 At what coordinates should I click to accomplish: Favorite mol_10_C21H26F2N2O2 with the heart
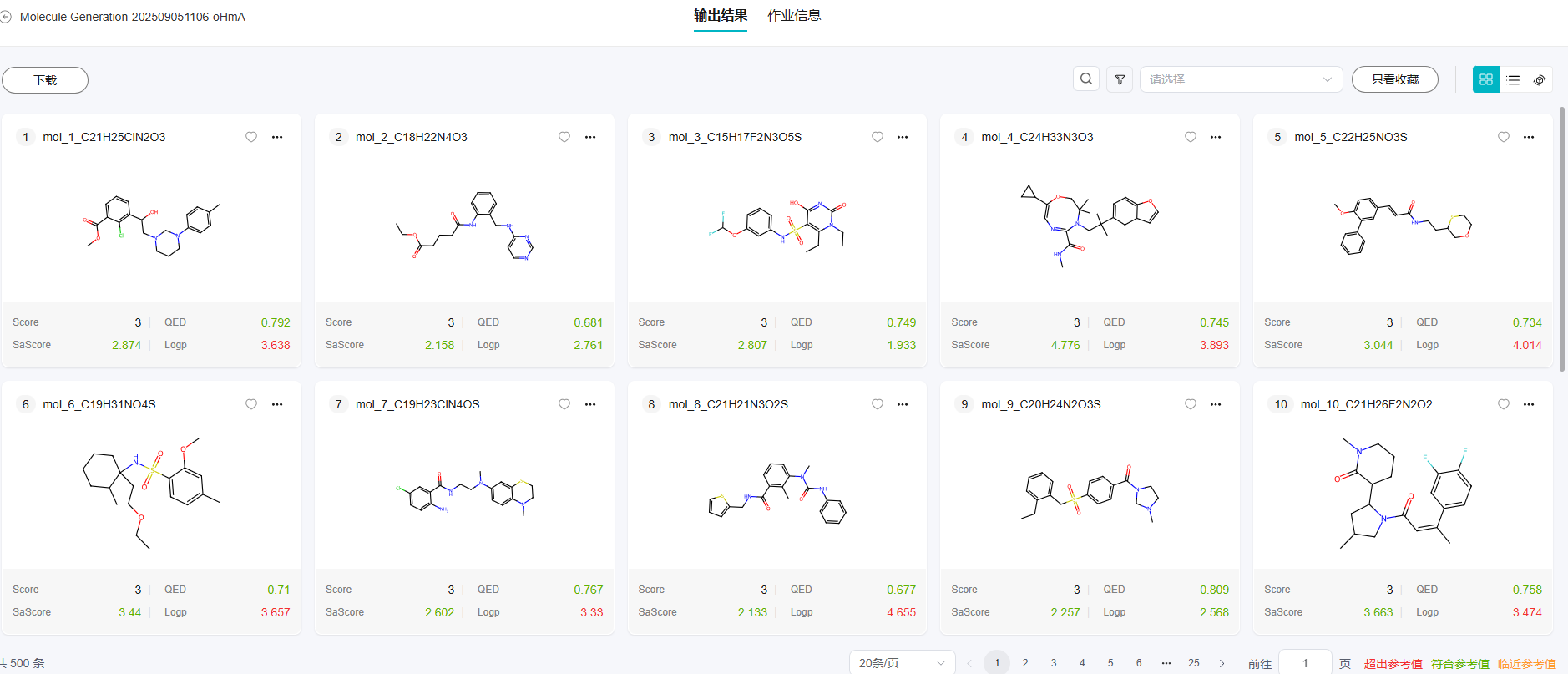(x=1504, y=404)
